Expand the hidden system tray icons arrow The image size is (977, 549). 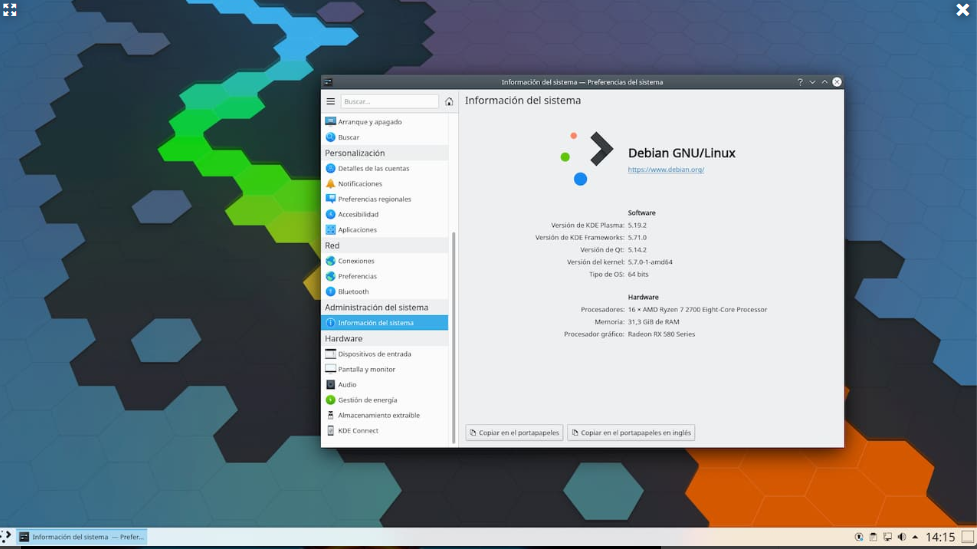(x=915, y=537)
